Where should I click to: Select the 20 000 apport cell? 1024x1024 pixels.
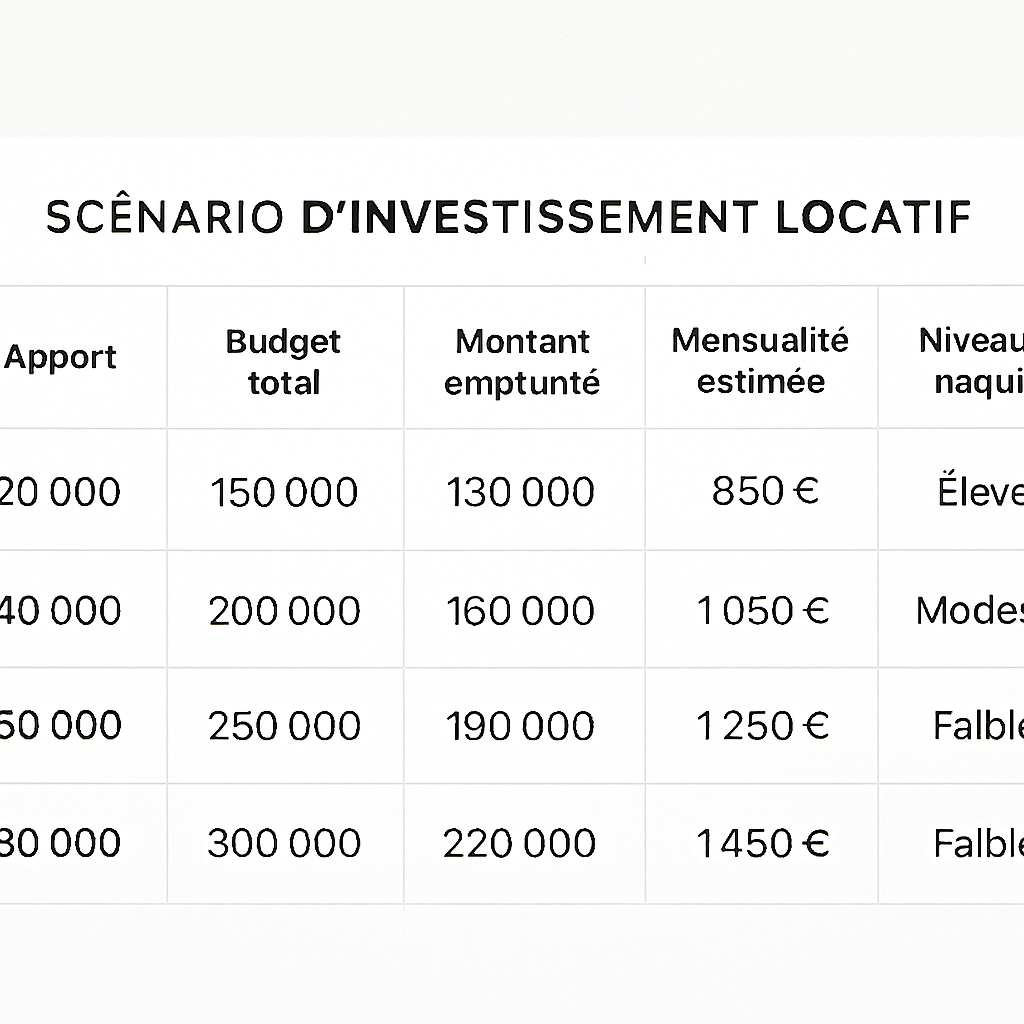point(62,492)
